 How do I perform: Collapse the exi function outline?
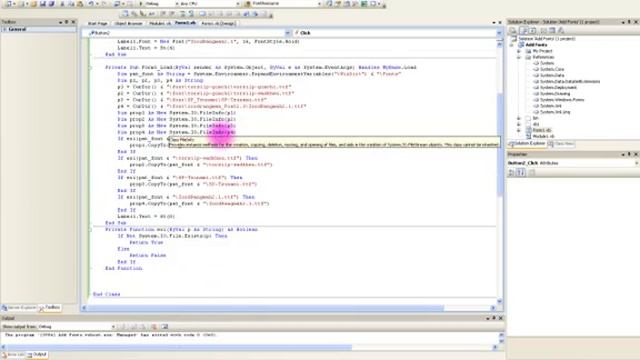pos(91,229)
